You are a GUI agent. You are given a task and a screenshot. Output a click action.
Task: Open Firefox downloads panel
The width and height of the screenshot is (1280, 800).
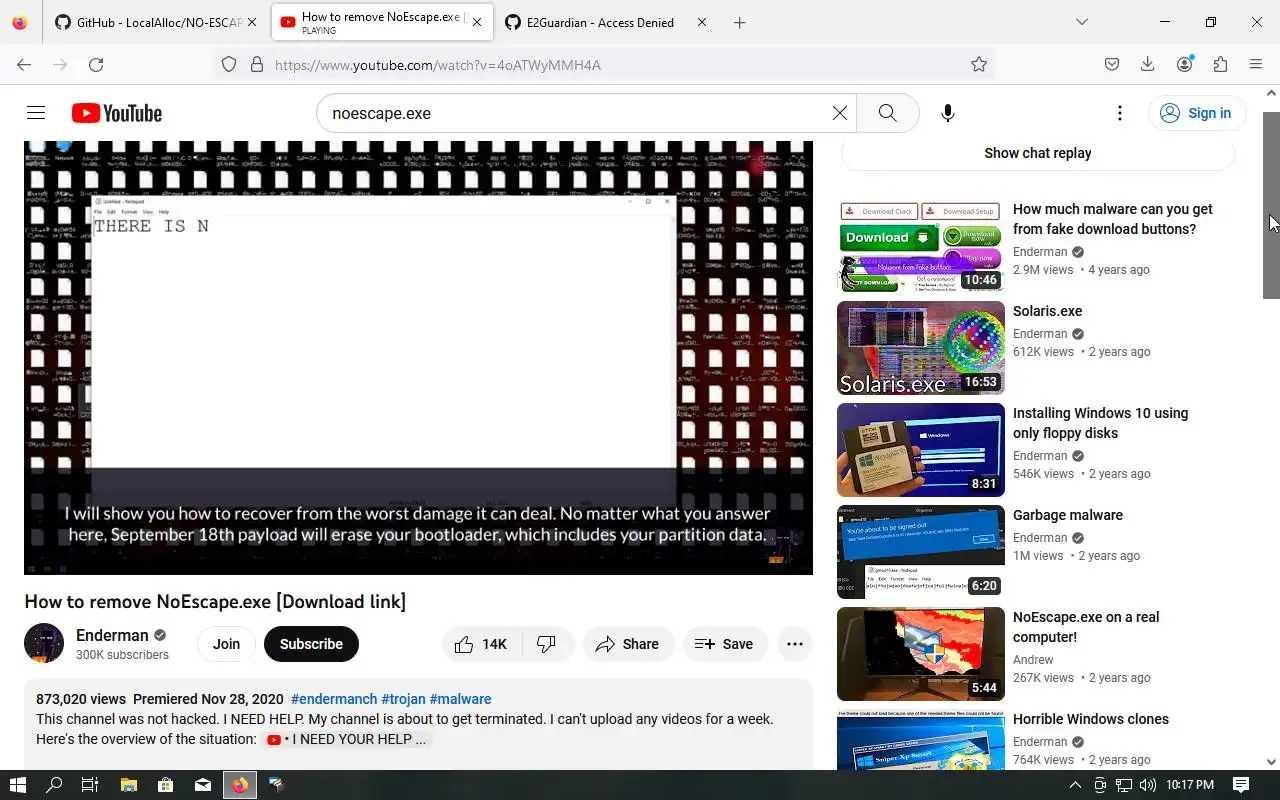[1148, 65]
